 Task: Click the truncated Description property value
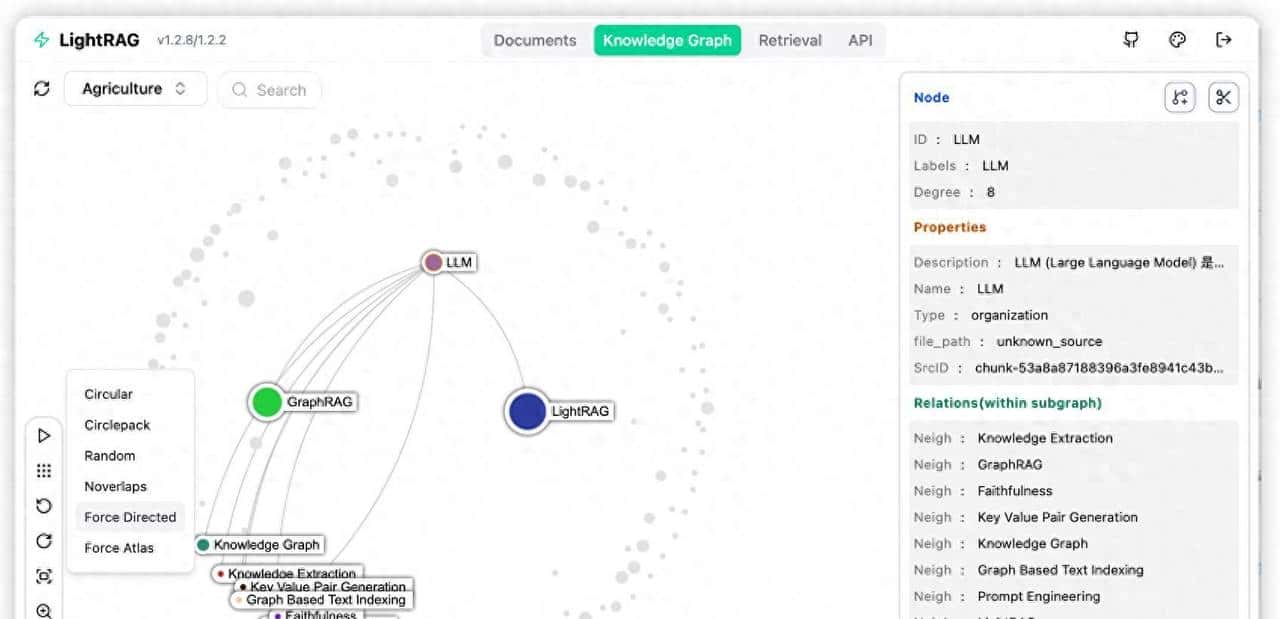1119,262
